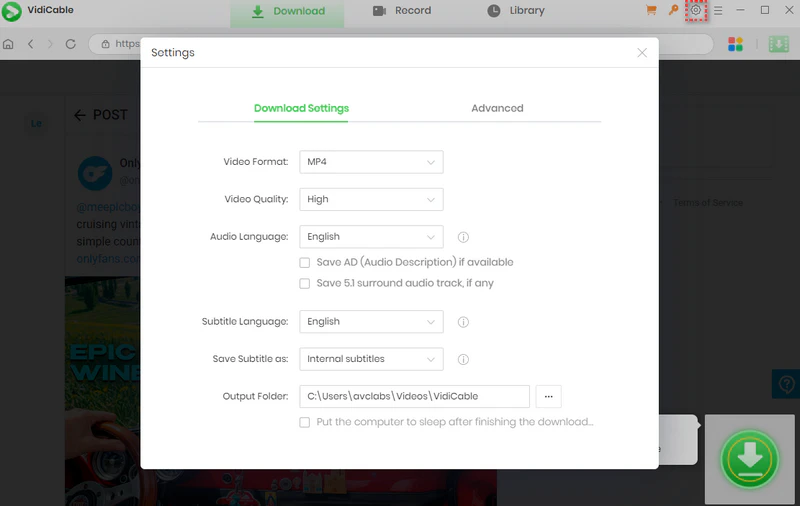Switch to the Download tab
Screen dimensions: 800x506
287,11
